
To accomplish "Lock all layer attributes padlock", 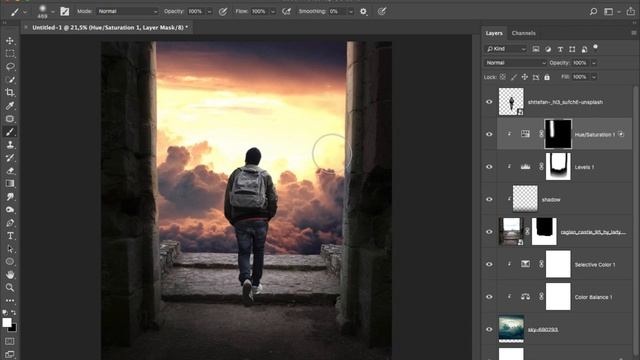I will tap(547, 77).
